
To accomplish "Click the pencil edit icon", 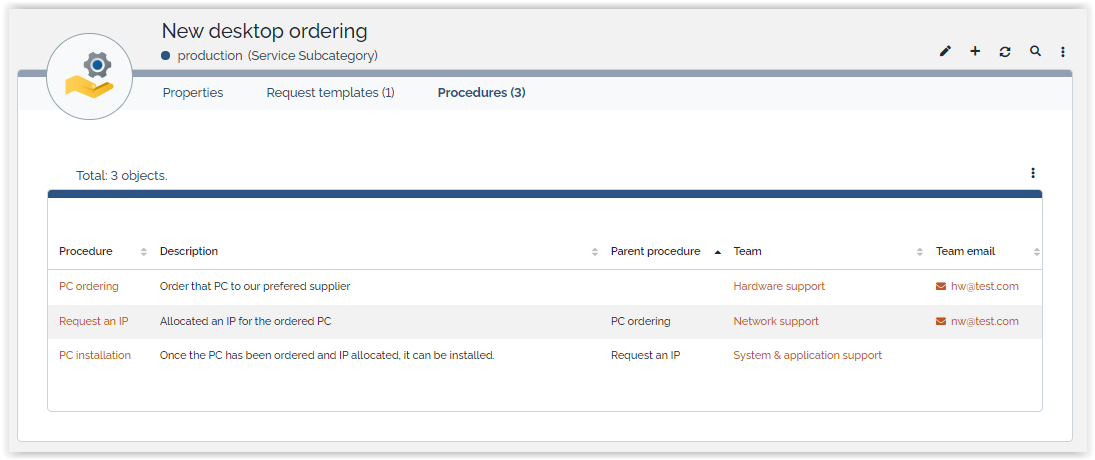I will (x=945, y=51).
